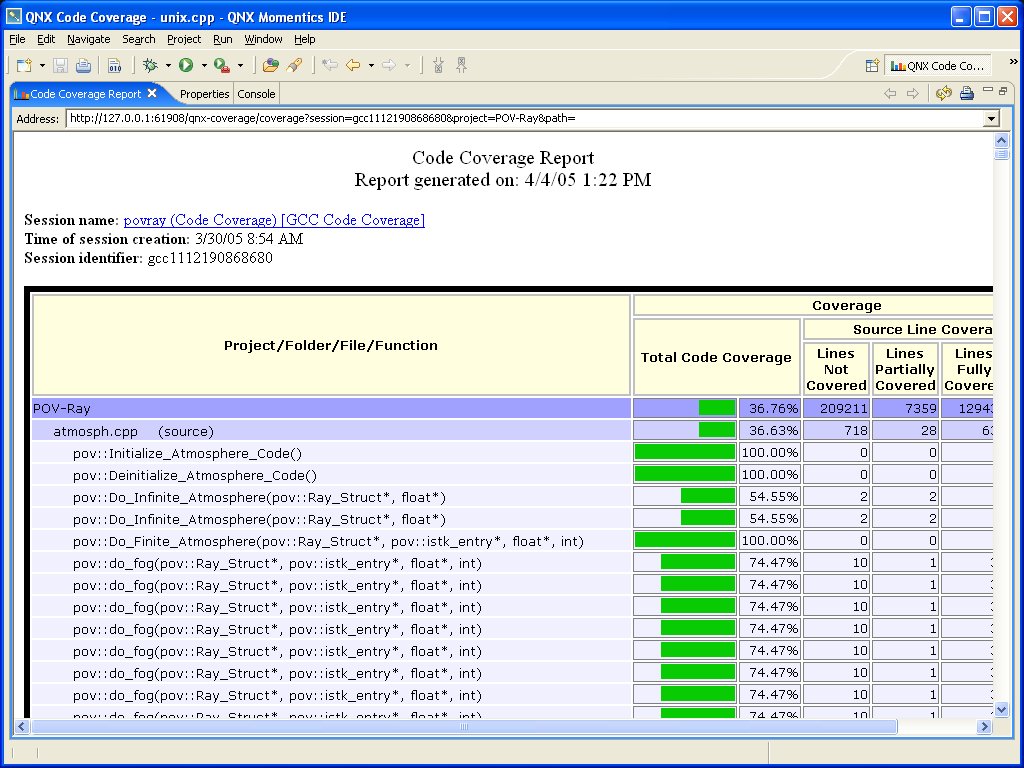Open the Project menu
1024x768 pixels.
183,40
